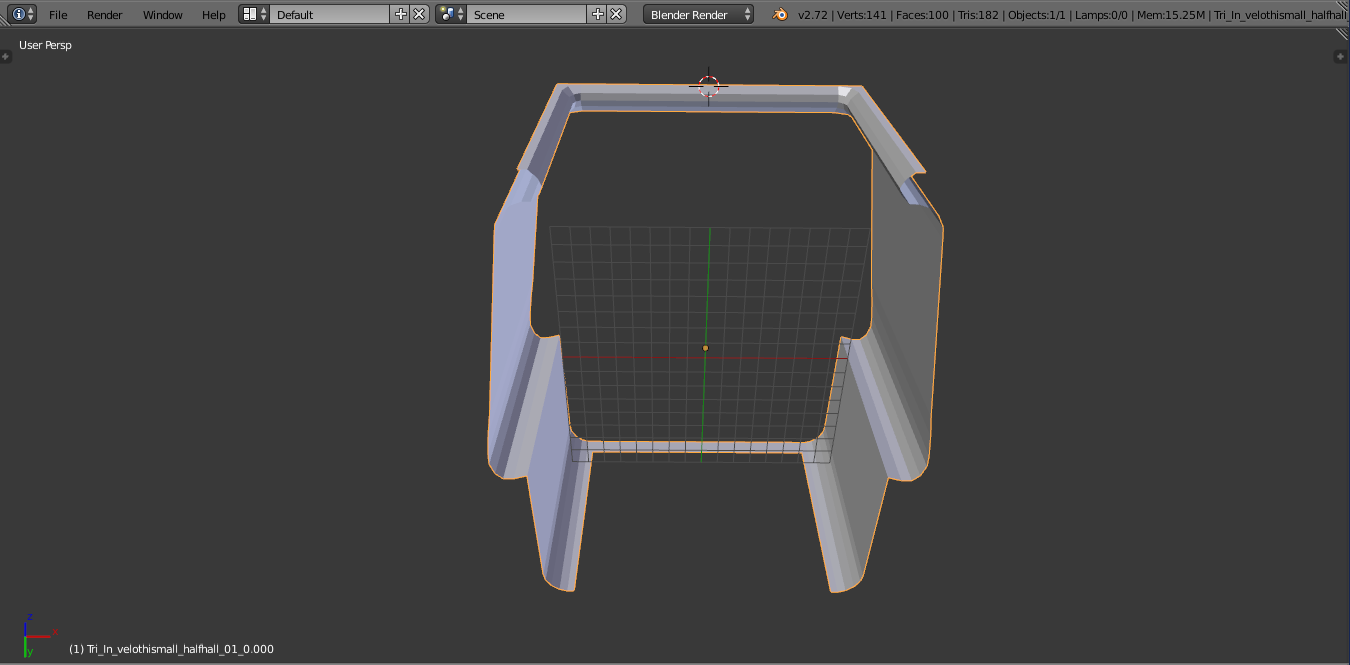1350x665 pixels.
Task: Click the Mem:15.25M statistic in the header
Action: (1170, 15)
